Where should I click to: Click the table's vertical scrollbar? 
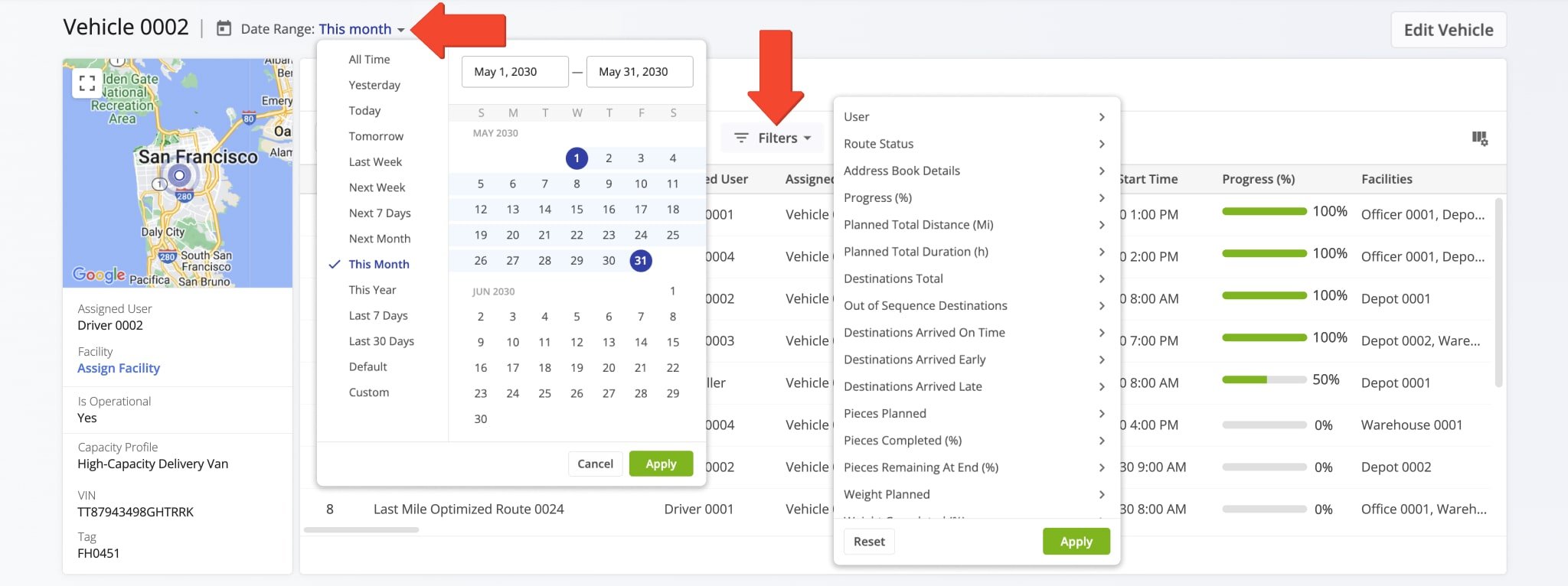[1498, 293]
